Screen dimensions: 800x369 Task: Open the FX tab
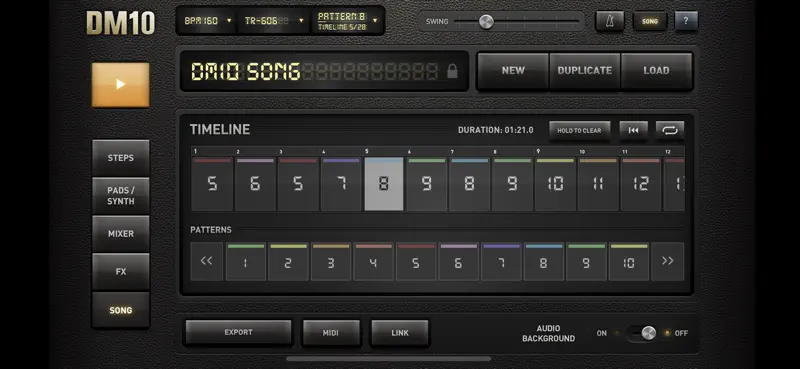click(x=121, y=272)
